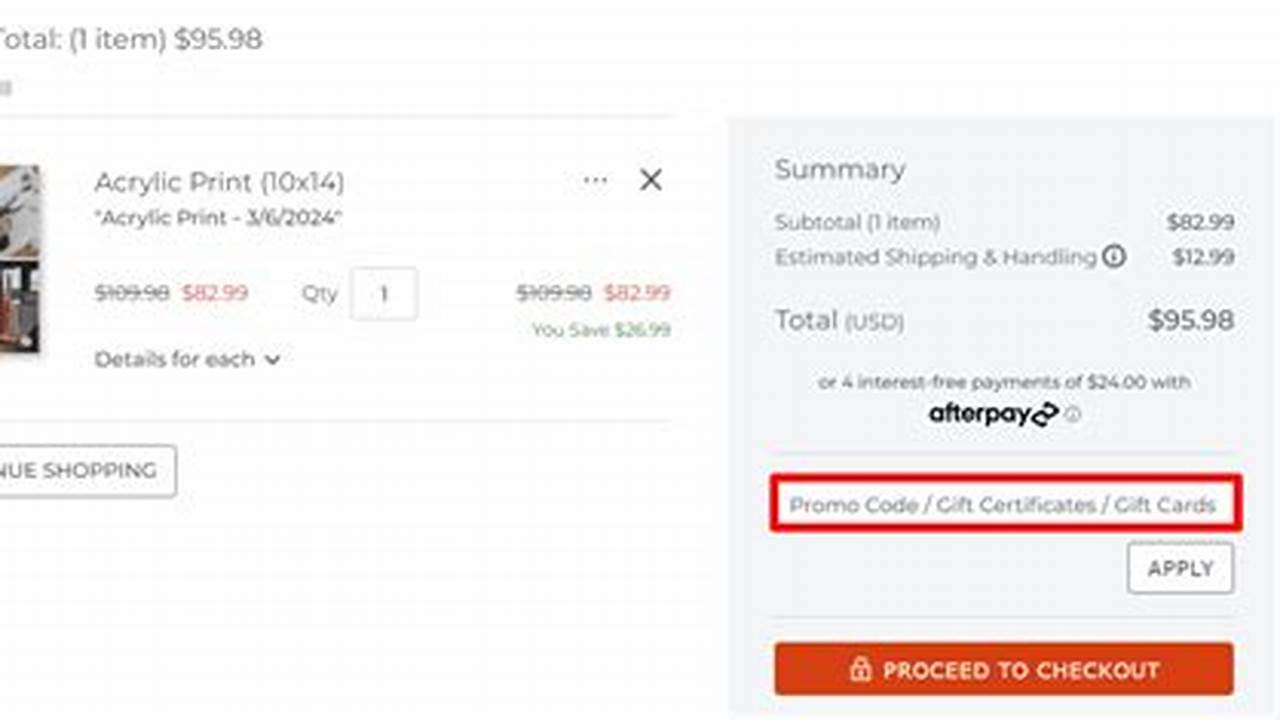Select the 'Total: (1 item) $95.98' header
1280x720 pixels.
(130, 40)
